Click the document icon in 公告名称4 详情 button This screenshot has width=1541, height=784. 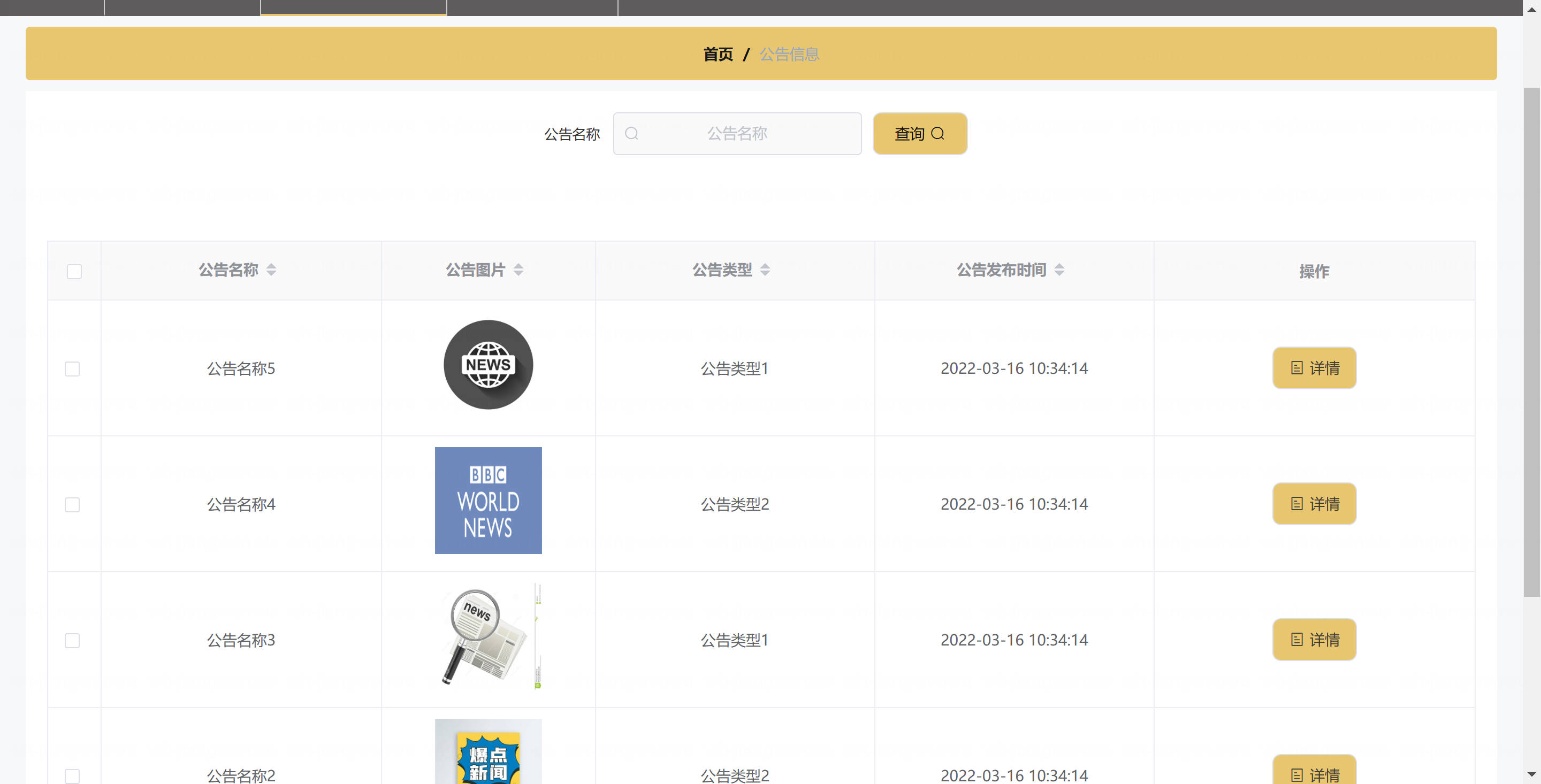pyautogui.click(x=1296, y=504)
